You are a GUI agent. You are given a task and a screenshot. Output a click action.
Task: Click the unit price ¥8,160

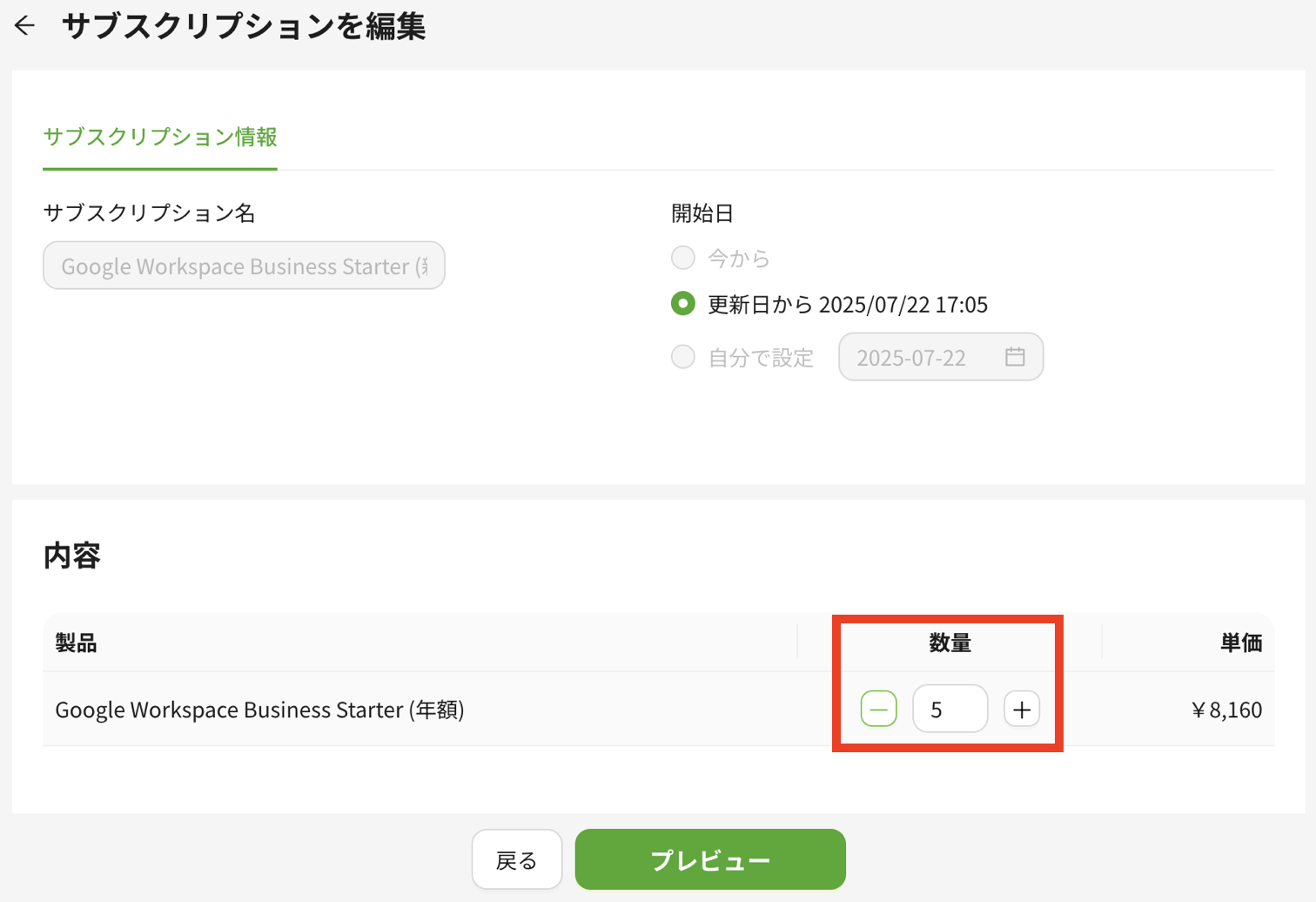[1226, 710]
